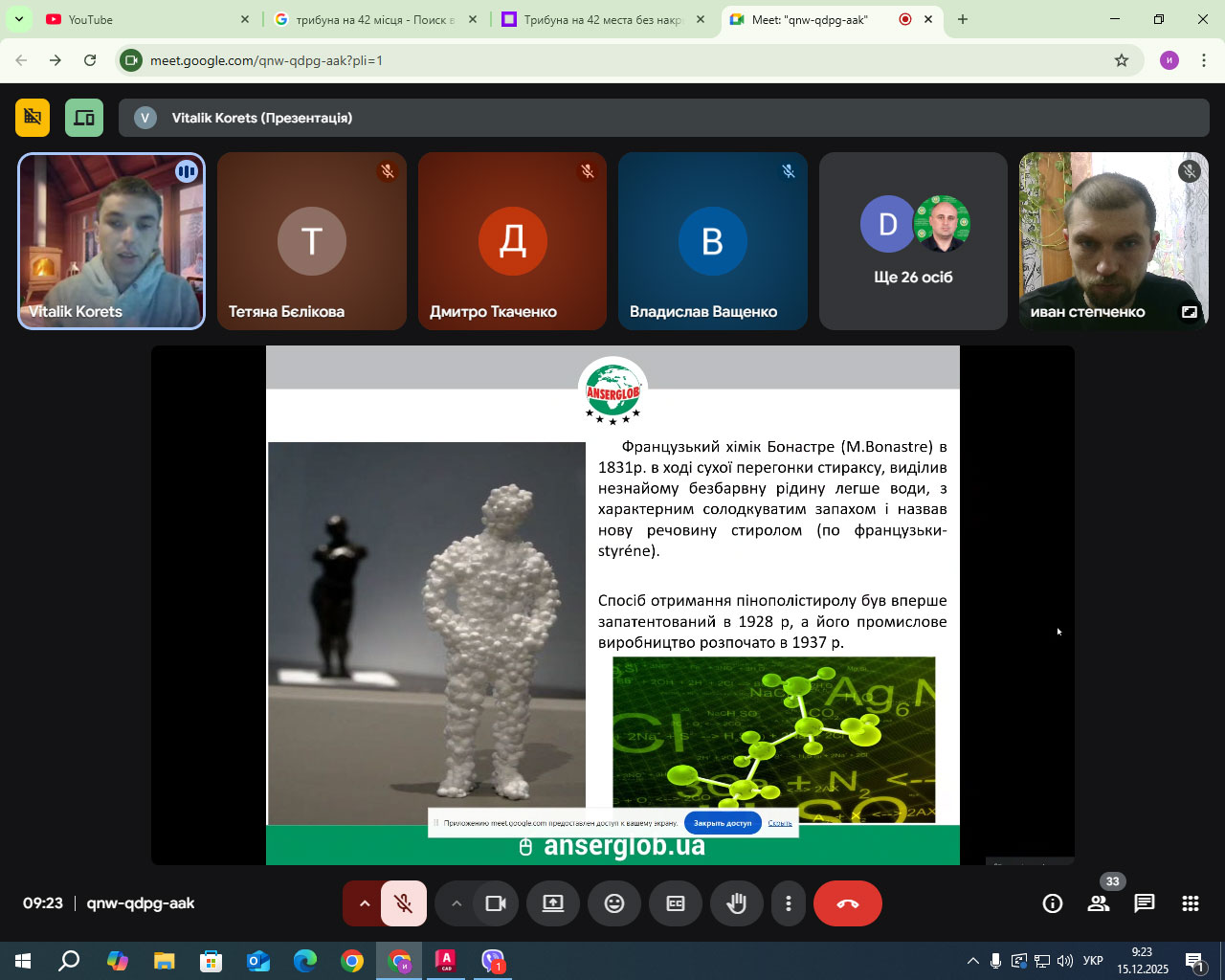
Task: Toggle the muted microphone button
Action: [404, 903]
